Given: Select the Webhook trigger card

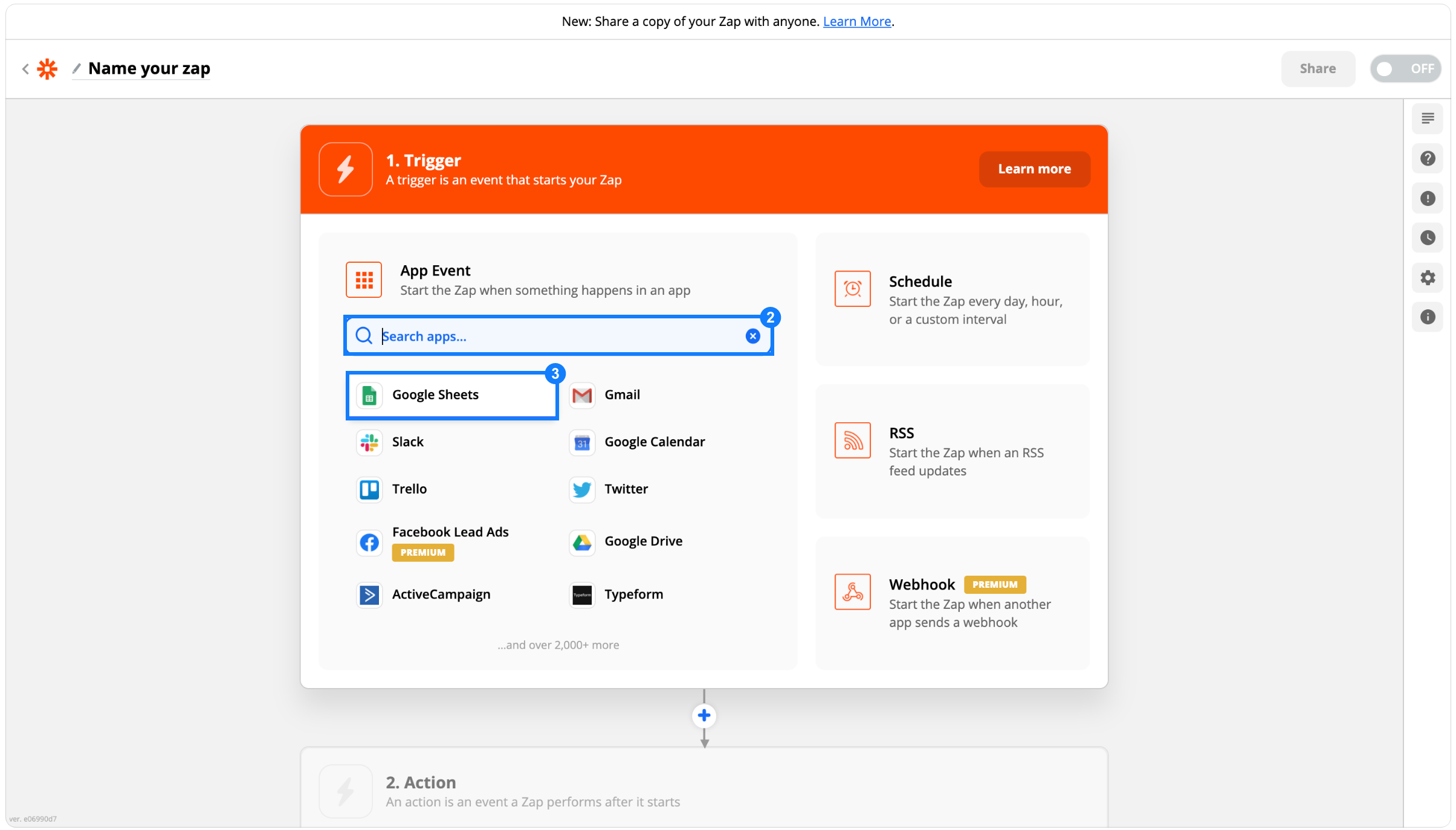Looking at the screenshot, I should click(x=953, y=603).
